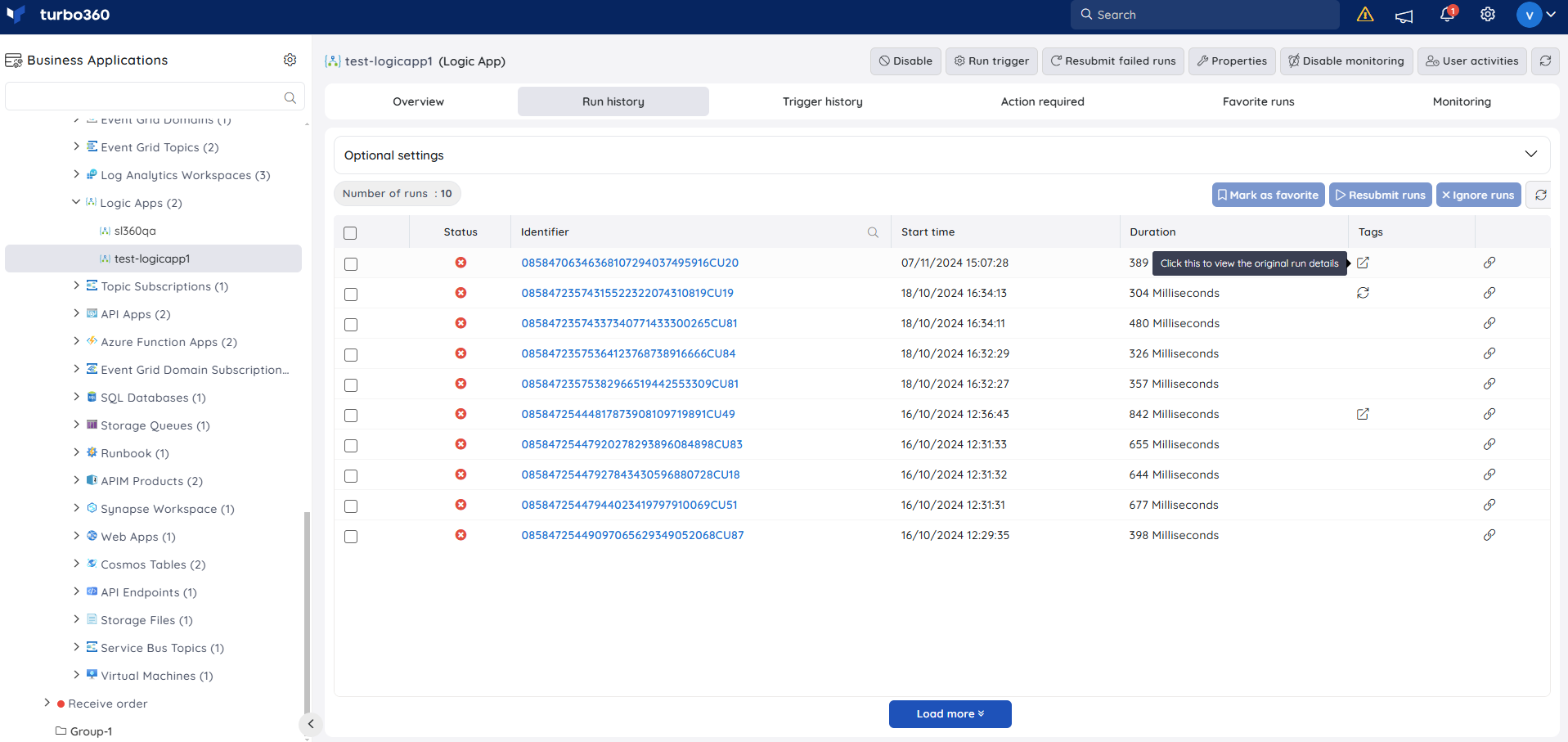The height and width of the screenshot is (742, 1568).
Task: Copy link for run ending CU19
Action: click(x=1489, y=293)
